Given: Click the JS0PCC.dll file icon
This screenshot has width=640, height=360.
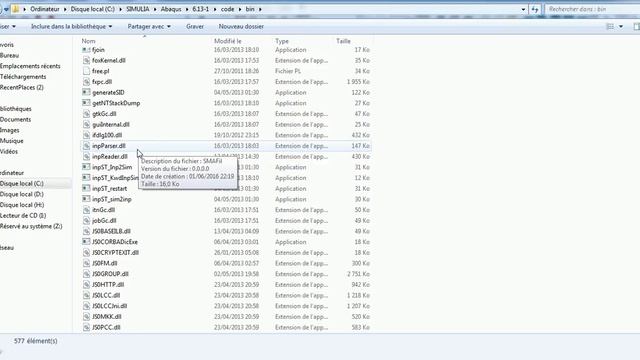Looking at the screenshot, I should 86,327.
